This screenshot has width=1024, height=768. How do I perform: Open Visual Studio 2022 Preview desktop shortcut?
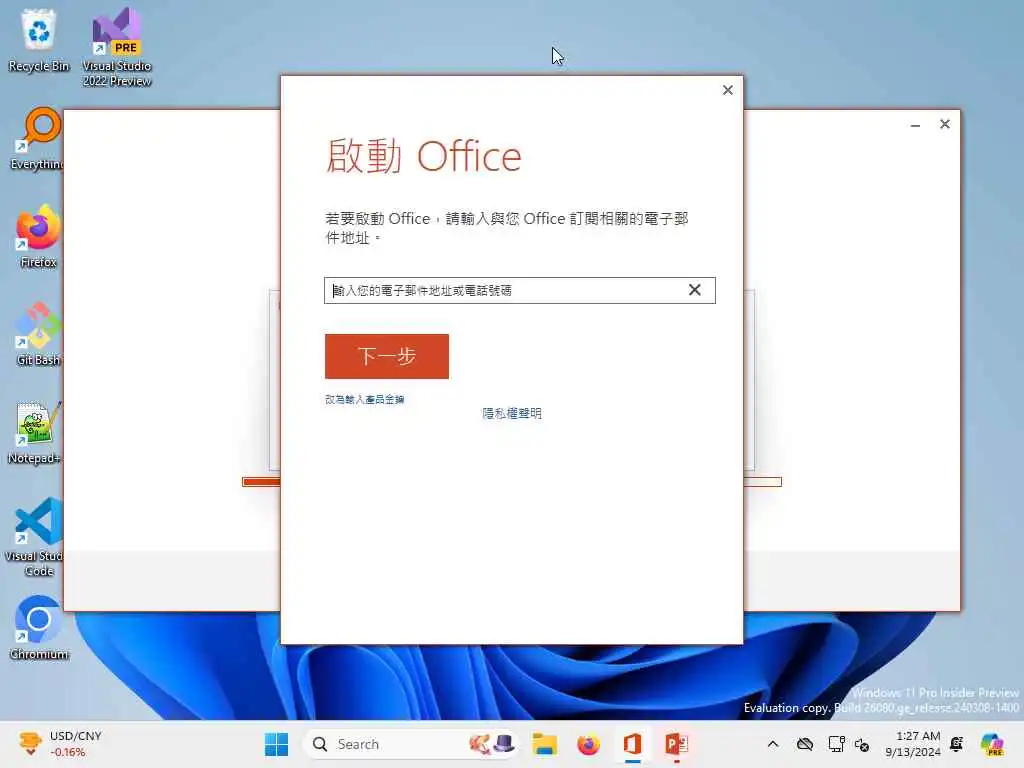(x=117, y=47)
